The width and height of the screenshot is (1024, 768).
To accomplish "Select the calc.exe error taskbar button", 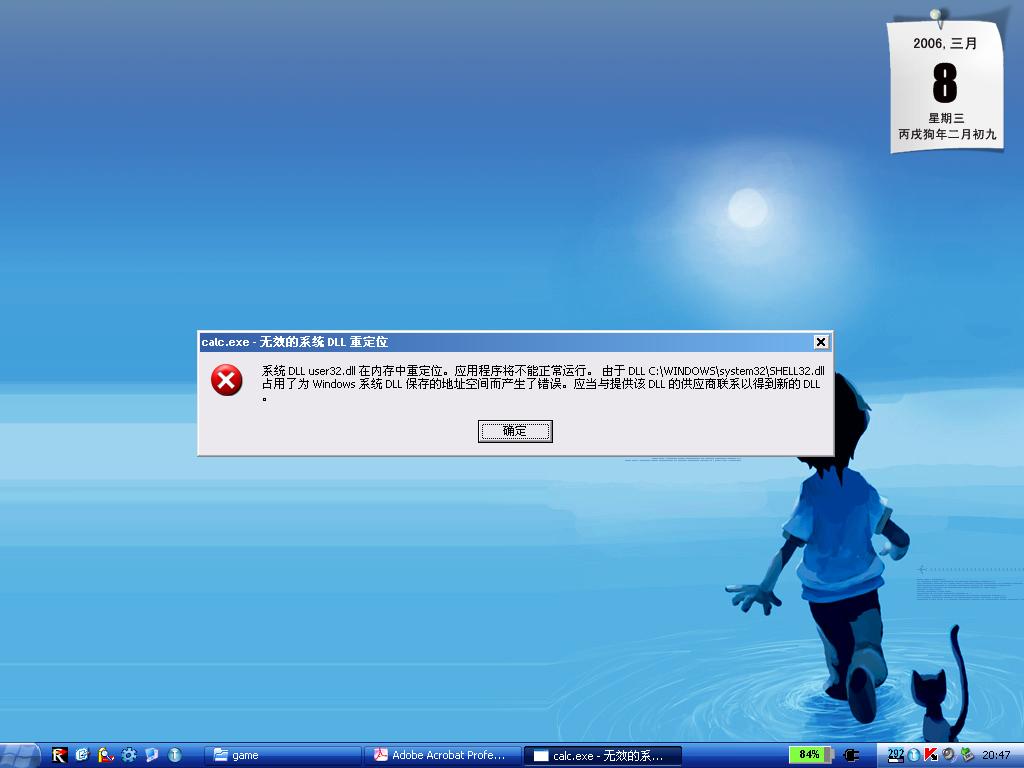I will [x=603, y=755].
